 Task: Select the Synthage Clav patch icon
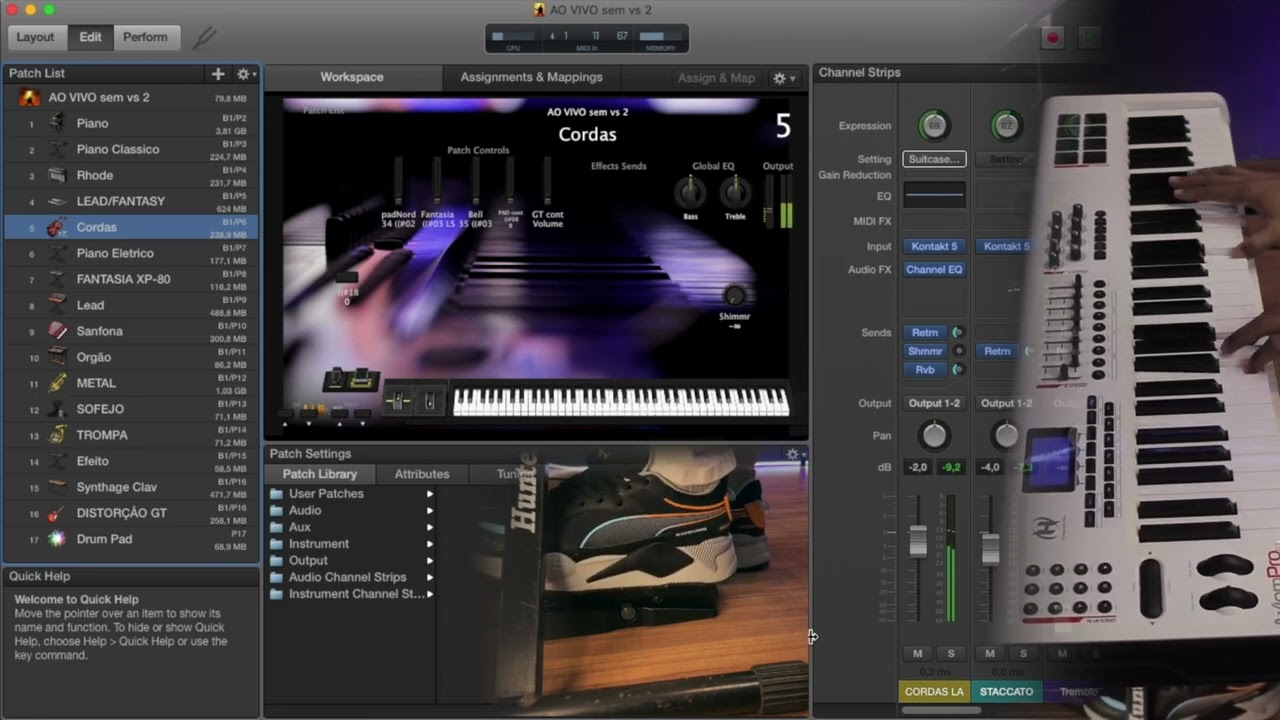click(x=58, y=487)
